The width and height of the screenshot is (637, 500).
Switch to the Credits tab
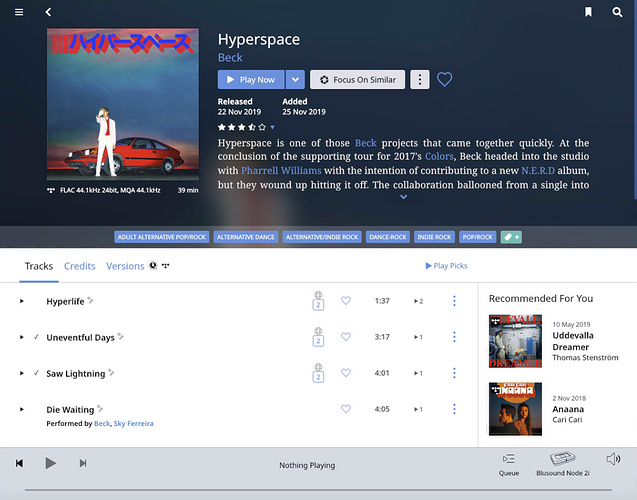click(80, 266)
